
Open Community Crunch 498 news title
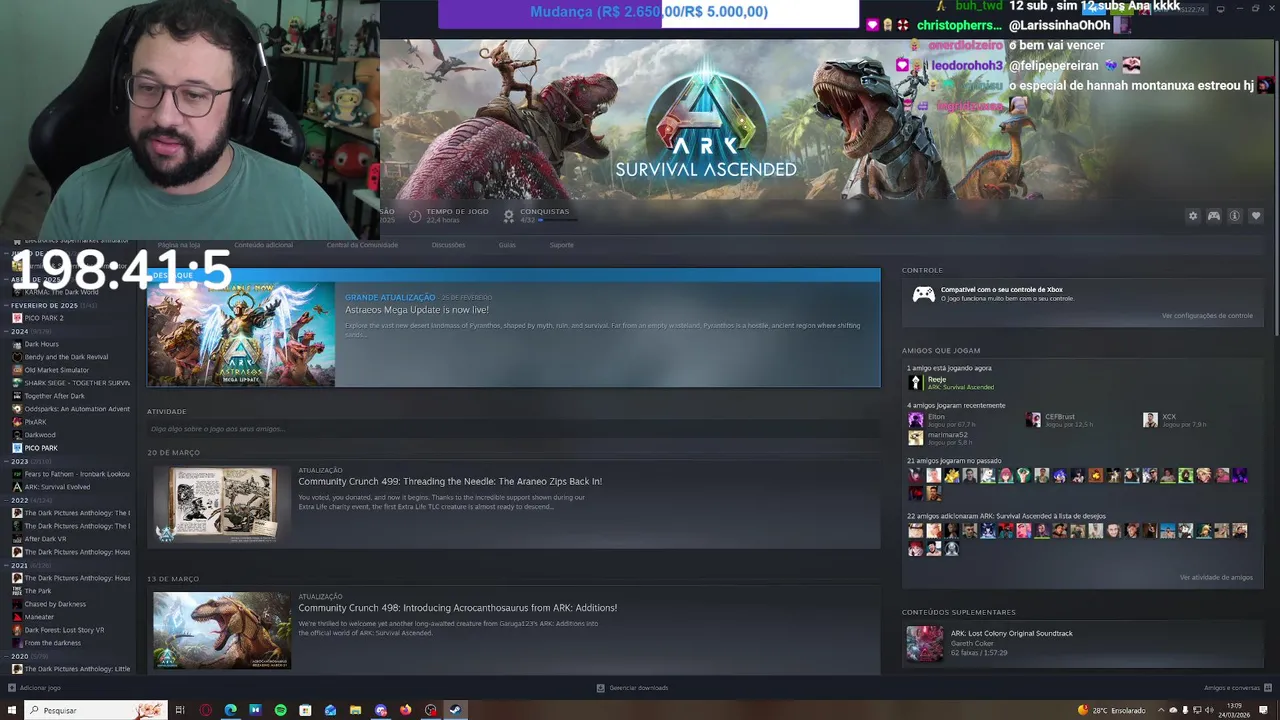(458, 608)
